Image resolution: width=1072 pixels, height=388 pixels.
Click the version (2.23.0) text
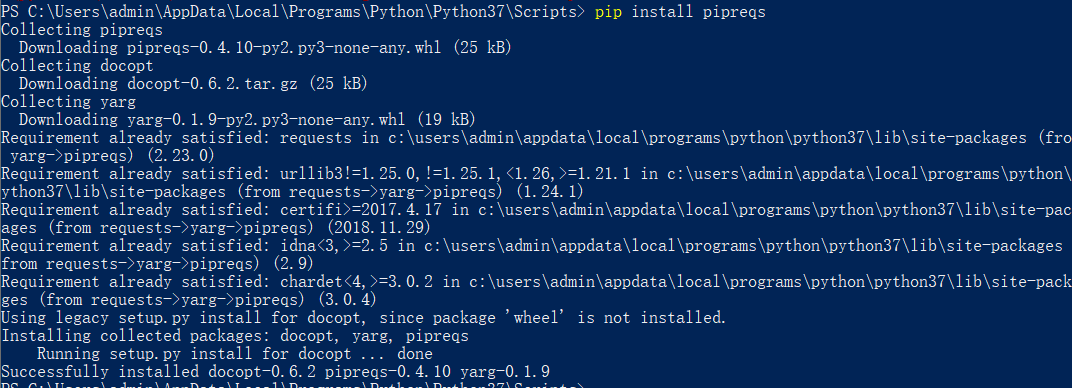coord(187,156)
